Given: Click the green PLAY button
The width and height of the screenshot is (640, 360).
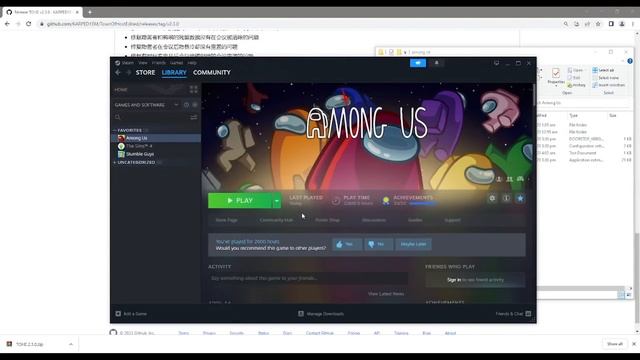Looking at the screenshot, I should [240, 200].
